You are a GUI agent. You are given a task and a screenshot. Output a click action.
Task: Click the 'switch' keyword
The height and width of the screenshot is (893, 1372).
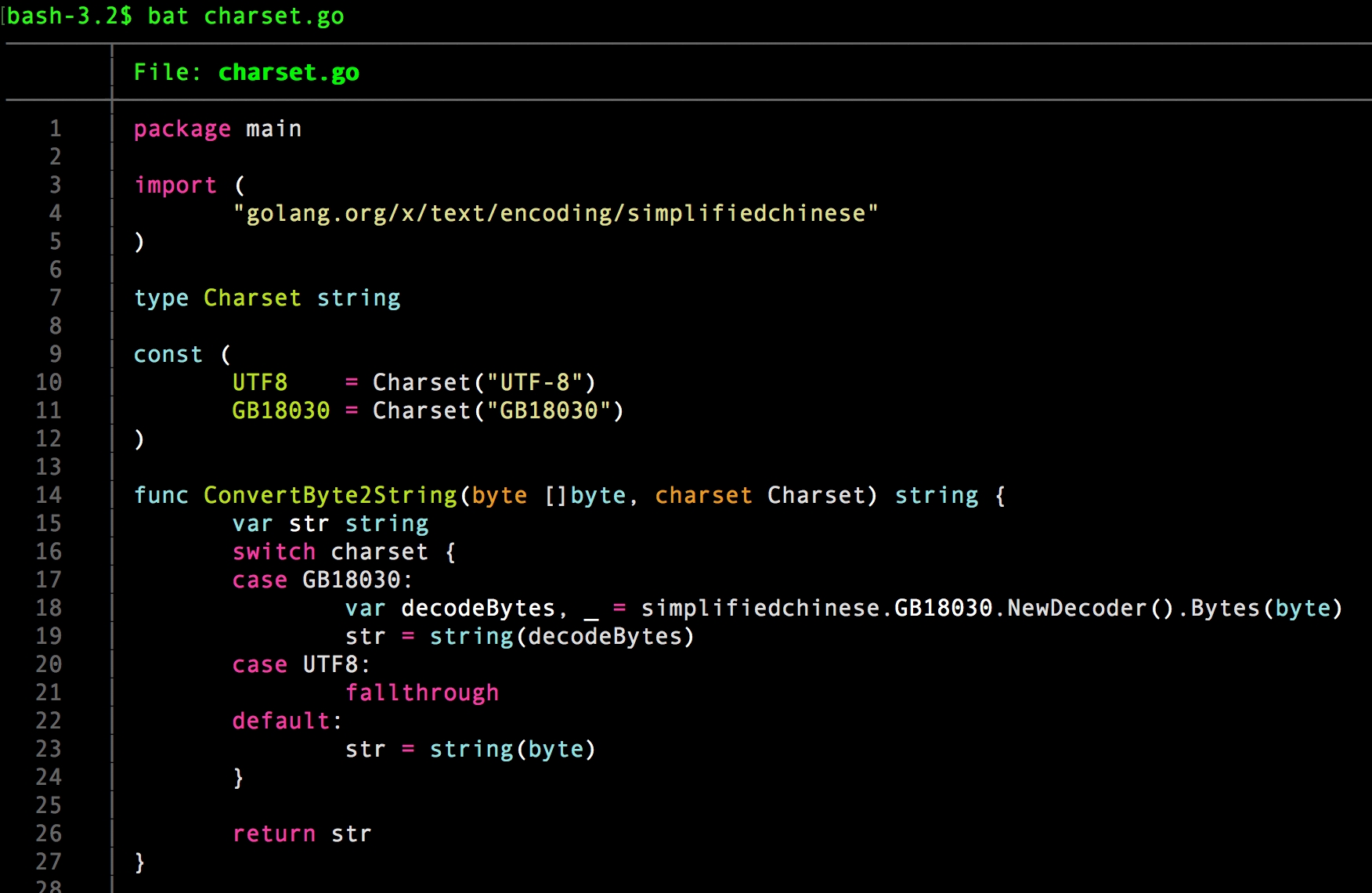coord(273,552)
